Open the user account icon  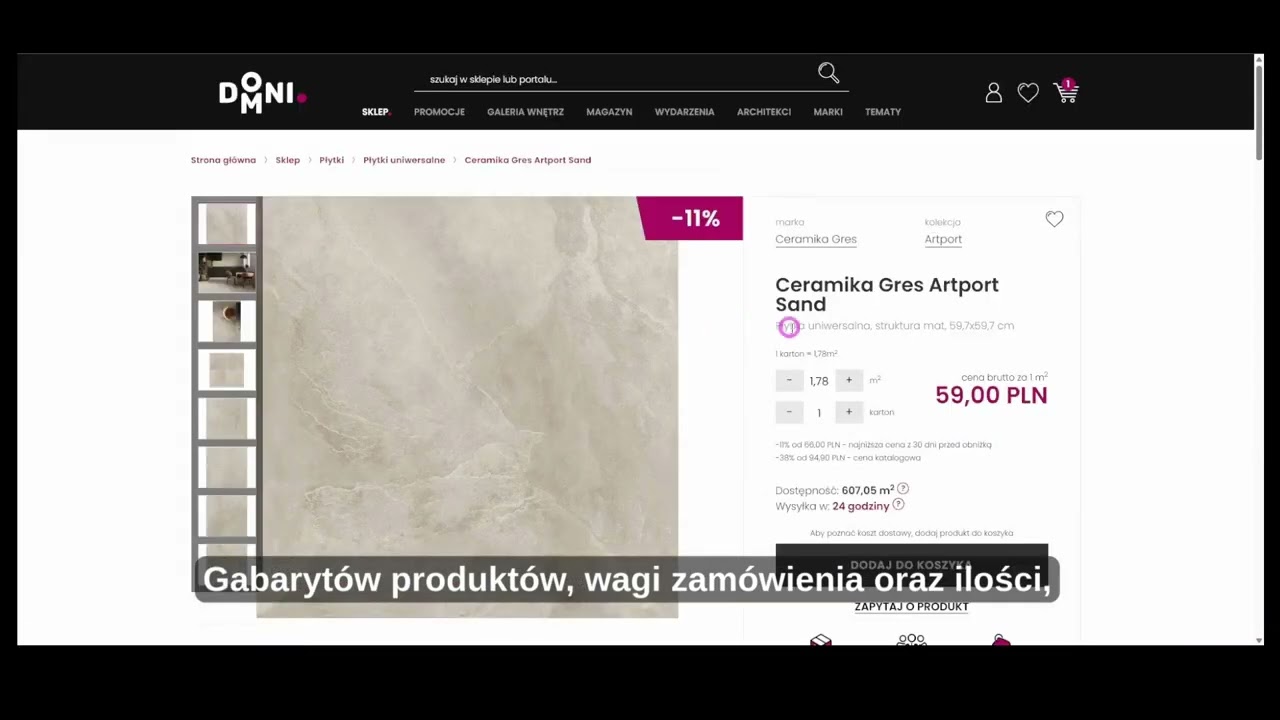[993, 93]
